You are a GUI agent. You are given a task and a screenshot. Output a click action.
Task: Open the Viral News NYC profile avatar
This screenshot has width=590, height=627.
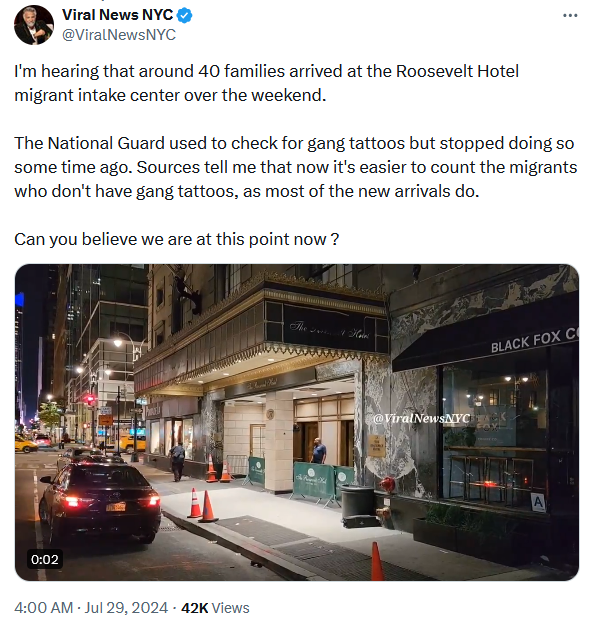click(x=34, y=25)
